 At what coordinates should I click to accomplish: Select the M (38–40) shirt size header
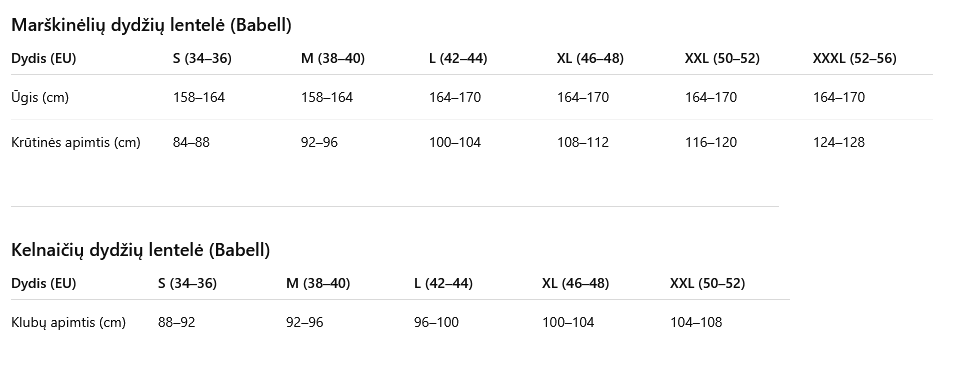coord(332,58)
